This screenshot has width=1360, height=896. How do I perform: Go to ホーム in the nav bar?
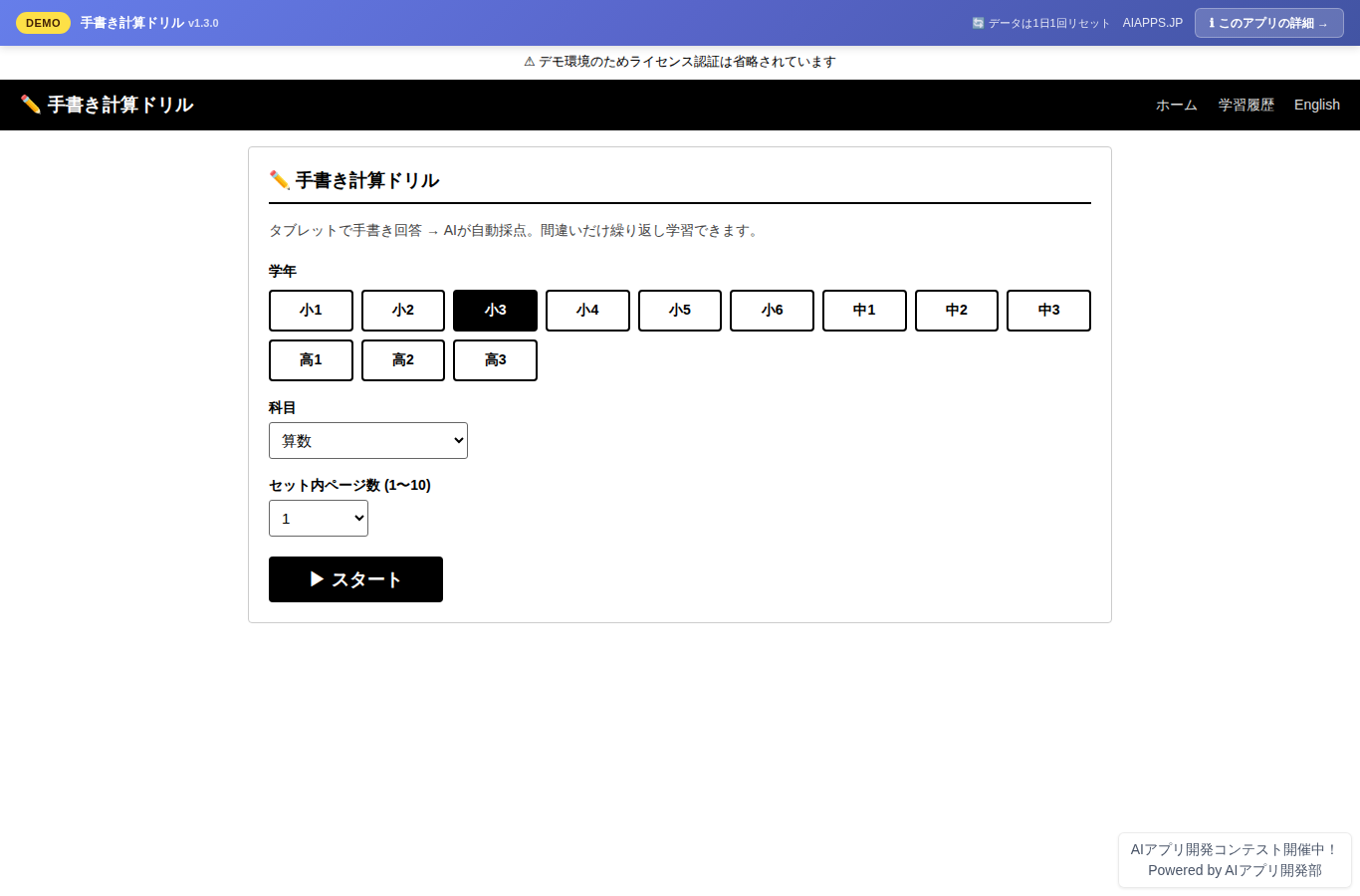(x=1177, y=105)
